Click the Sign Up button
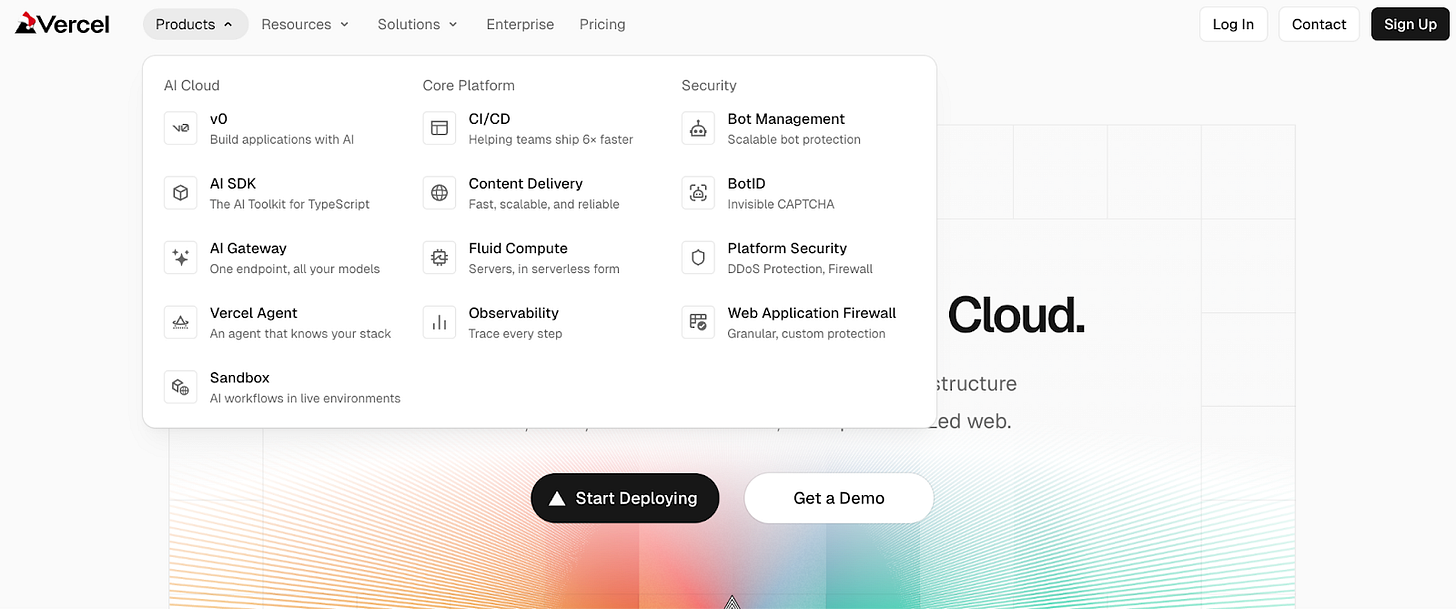The width and height of the screenshot is (1456, 609). tap(1410, 24)
